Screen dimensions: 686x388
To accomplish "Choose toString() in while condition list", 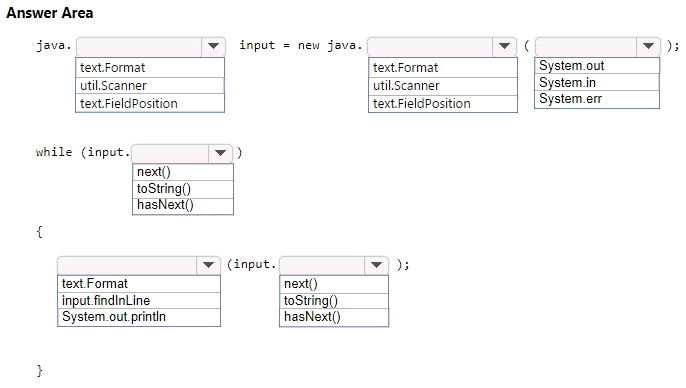I will point(183,189).
